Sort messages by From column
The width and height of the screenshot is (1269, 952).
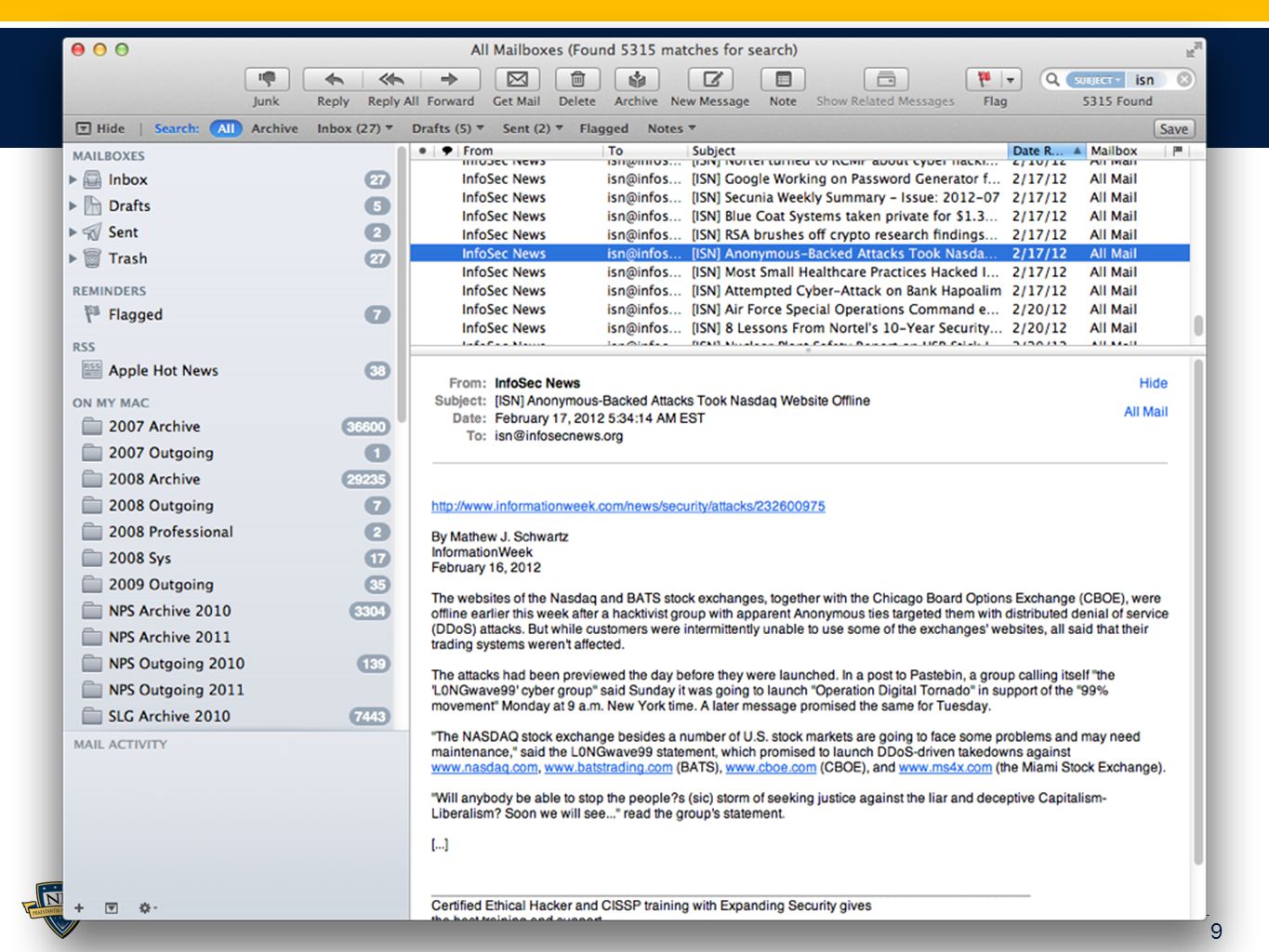pos(531,151)
